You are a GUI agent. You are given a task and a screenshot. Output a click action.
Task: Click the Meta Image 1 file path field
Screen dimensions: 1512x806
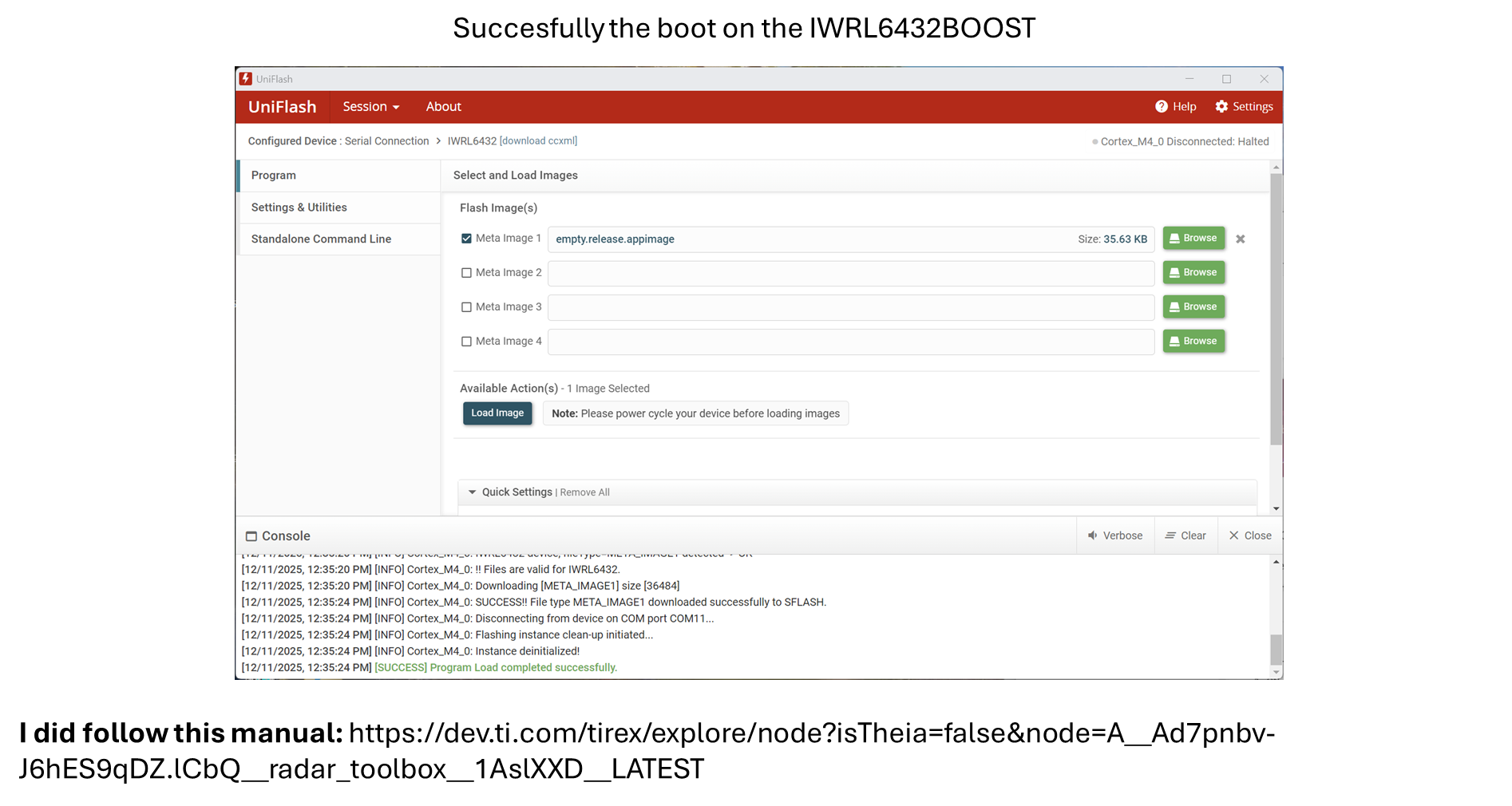pos(851,239)
